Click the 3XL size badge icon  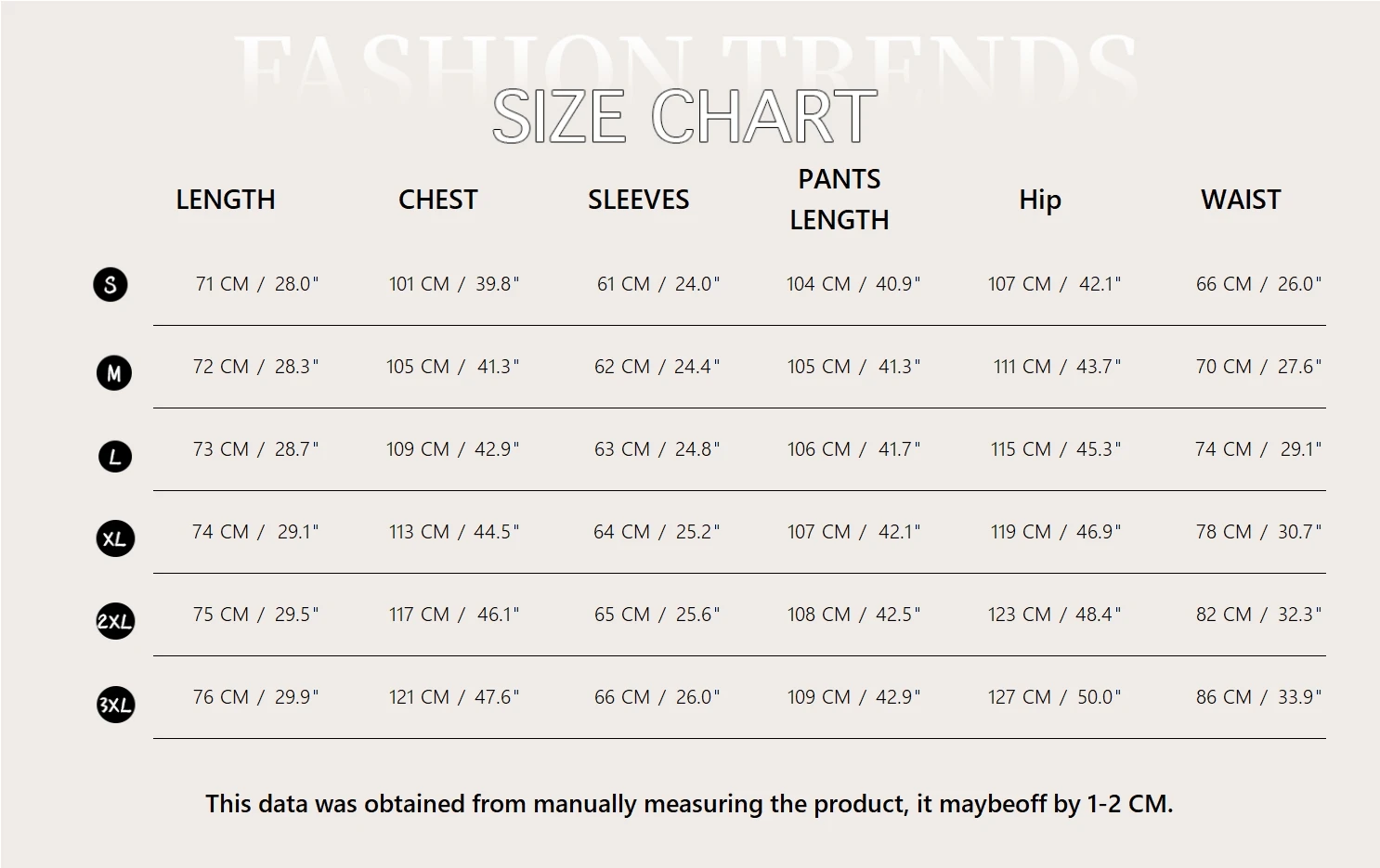pos(115,705)
